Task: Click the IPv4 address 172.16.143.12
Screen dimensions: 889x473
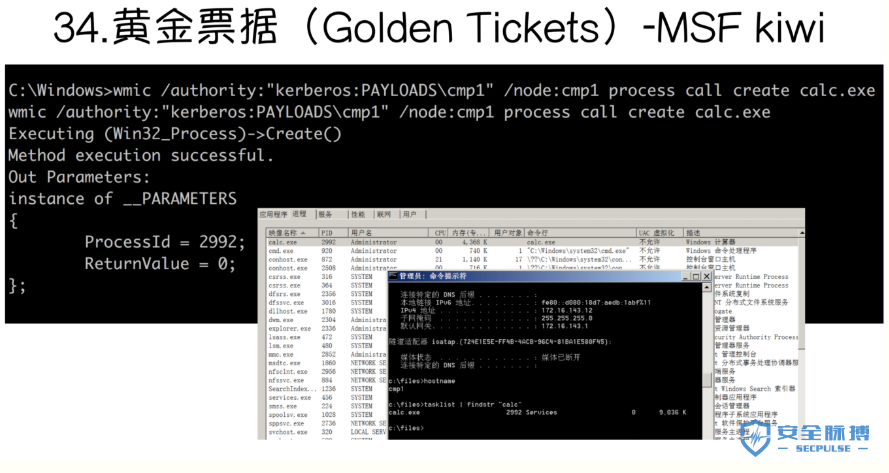Action: coord(566,311)
